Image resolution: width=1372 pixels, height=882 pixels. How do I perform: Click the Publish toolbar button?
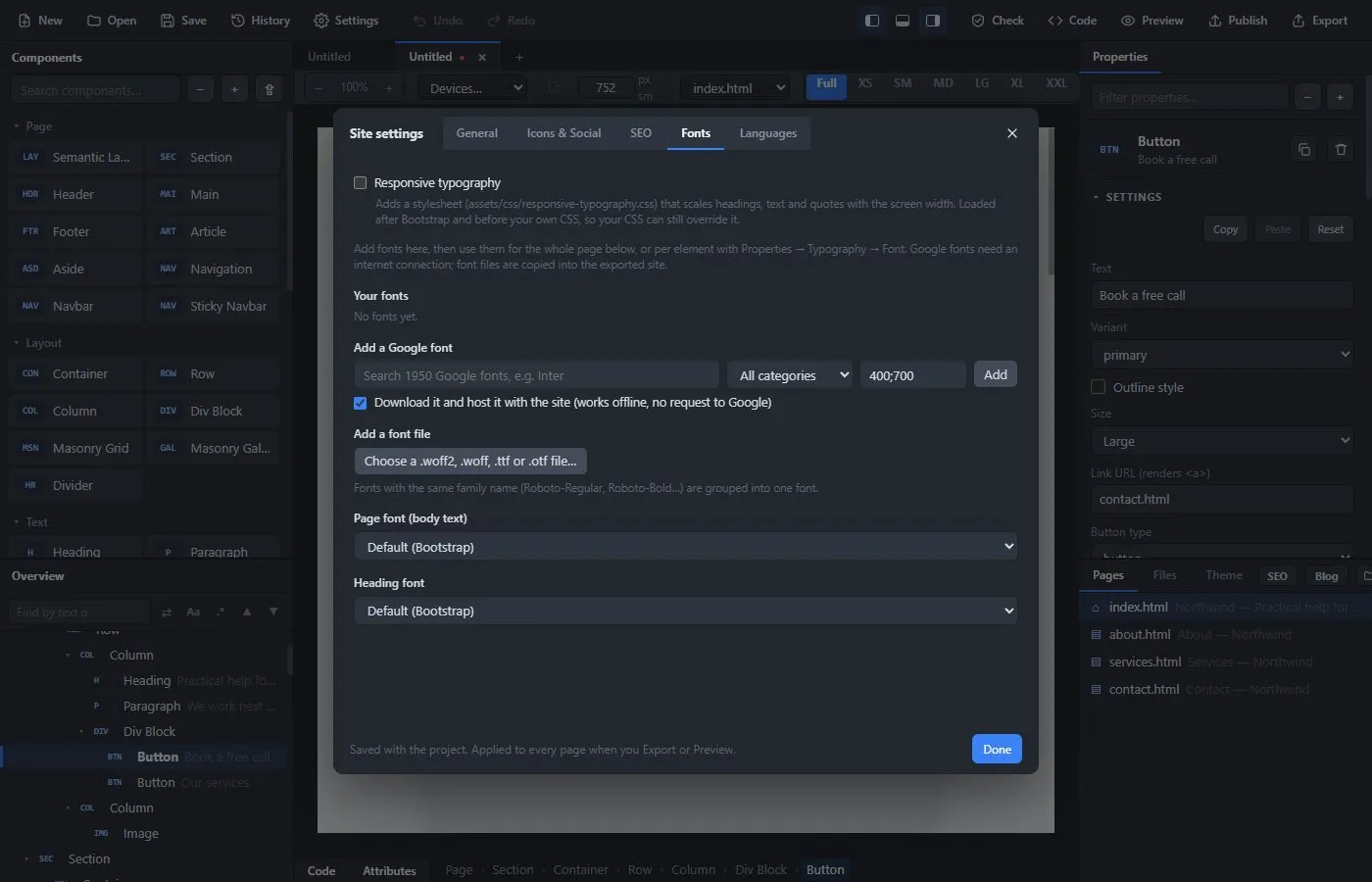coord(1238,21)
